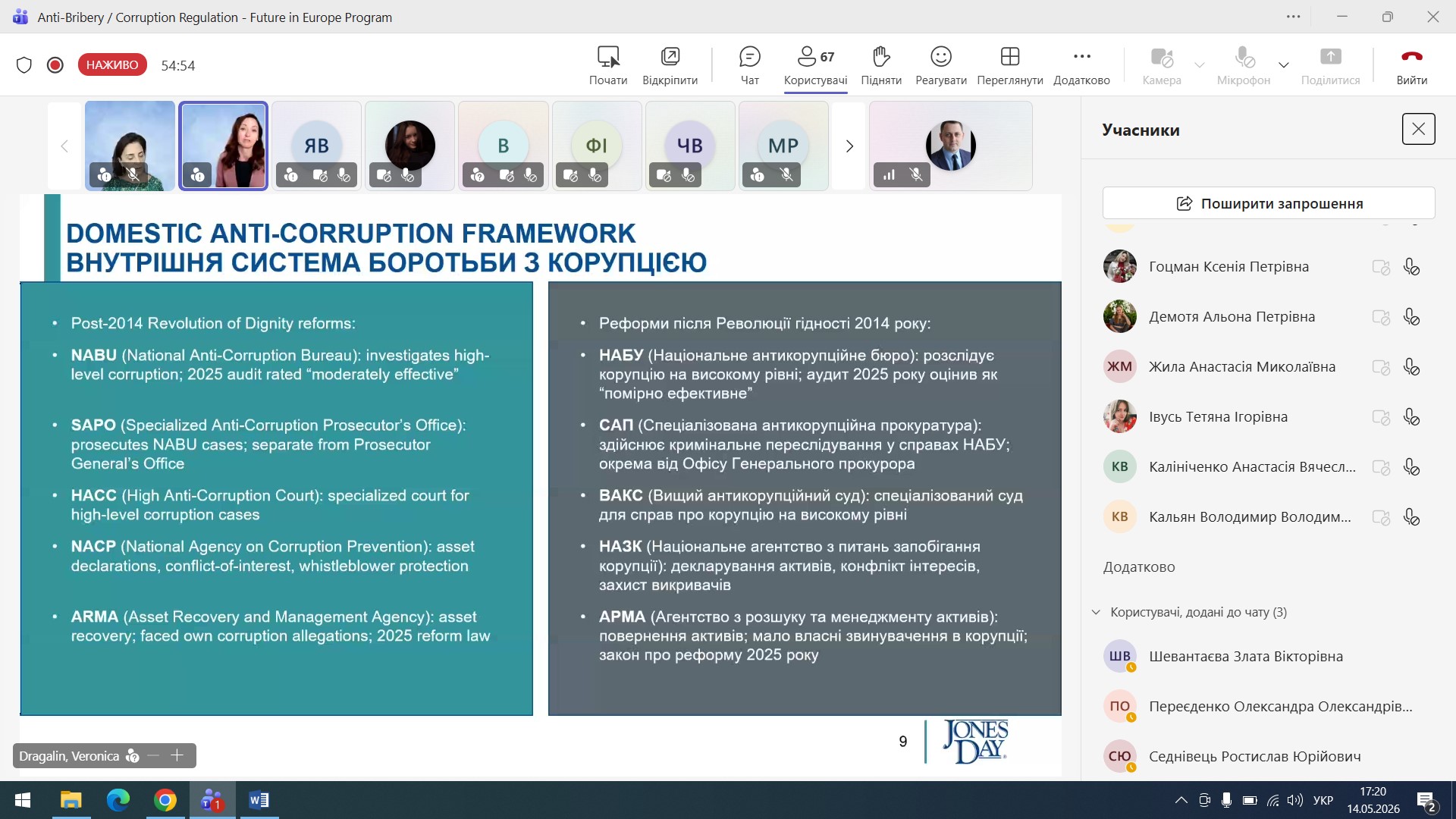Viewport: 1456px width, 819px height.
Task: Close the Учасники participants panel
Action: (1418, 129)
